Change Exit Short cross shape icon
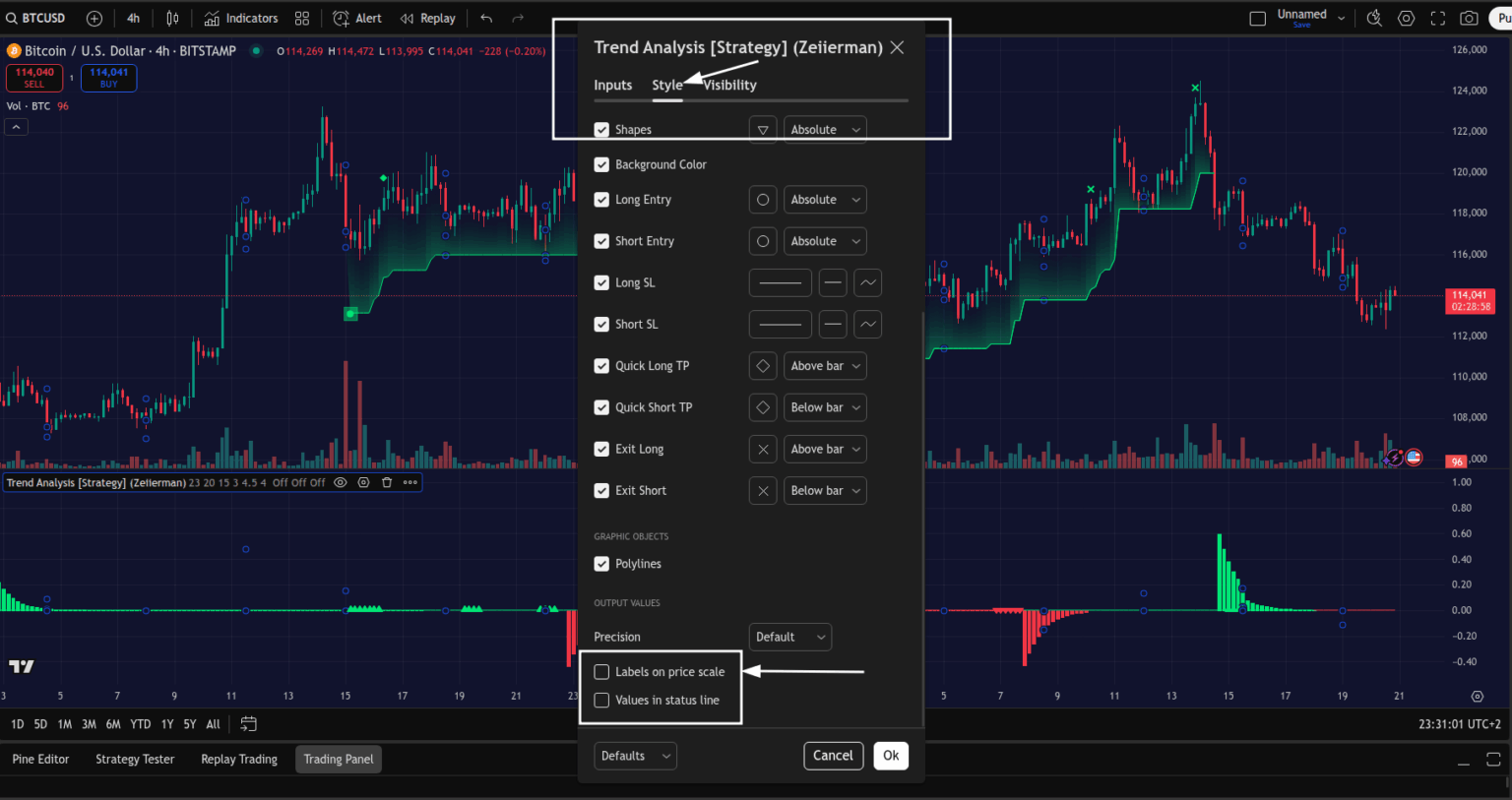This screenshot has height=800, width=1512. [763, 490]
